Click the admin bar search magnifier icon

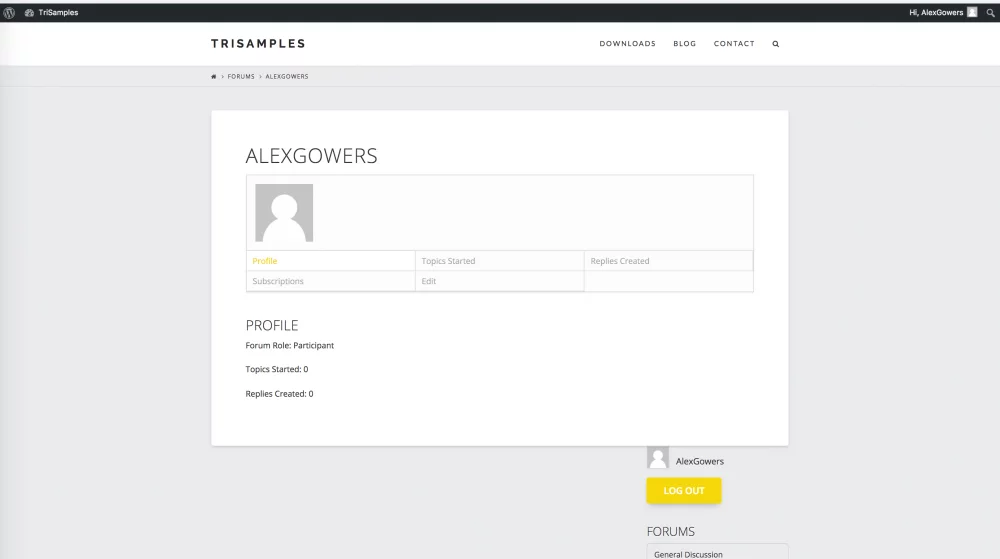[990, 13]
